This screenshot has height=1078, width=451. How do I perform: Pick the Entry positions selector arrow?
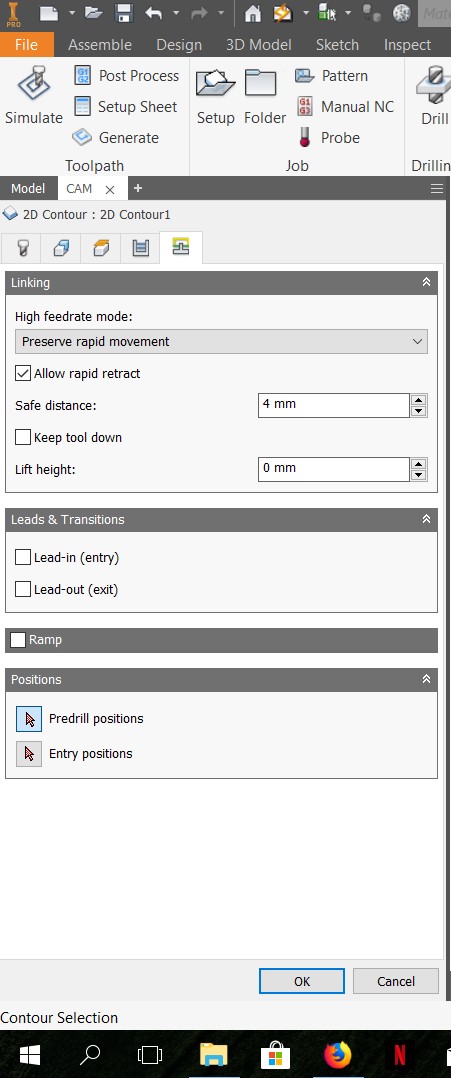pyautogui.click(x=29, y=754)
